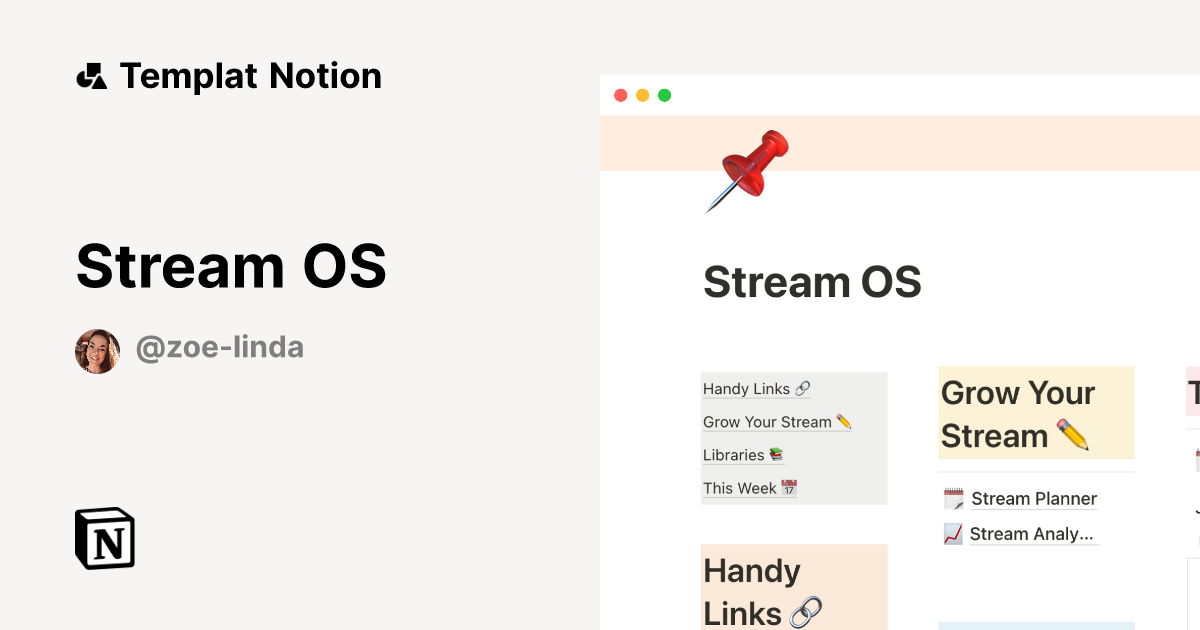Click the @zoe-linda username
Viewport: 1200px width, 630px height.
[x=221, y=347]
